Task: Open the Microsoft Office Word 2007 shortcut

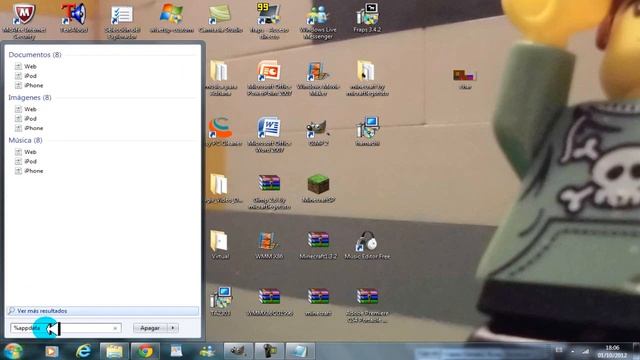Action: (x=269, y=135)
